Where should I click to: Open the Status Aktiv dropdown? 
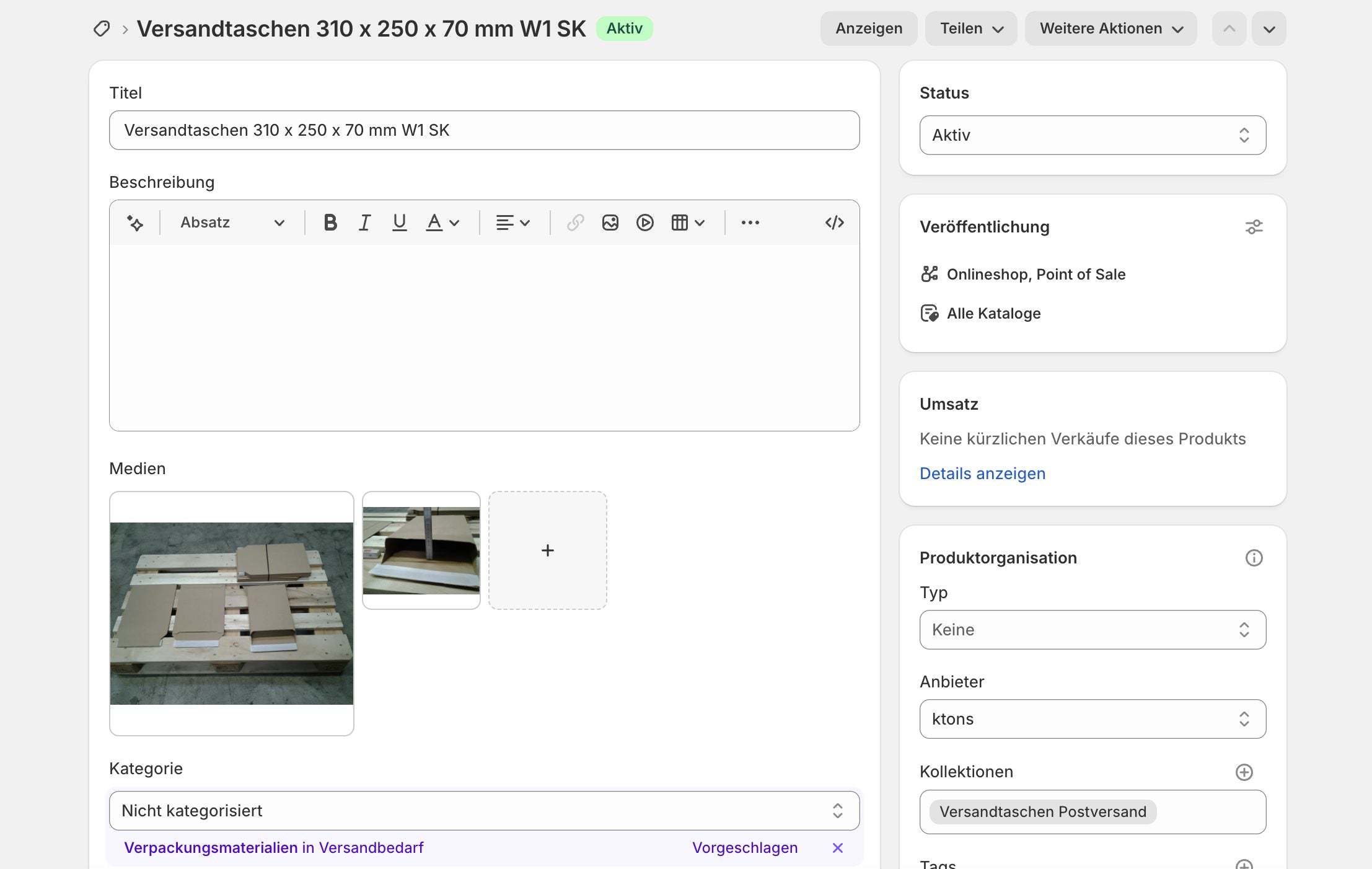pos(1093,135)
